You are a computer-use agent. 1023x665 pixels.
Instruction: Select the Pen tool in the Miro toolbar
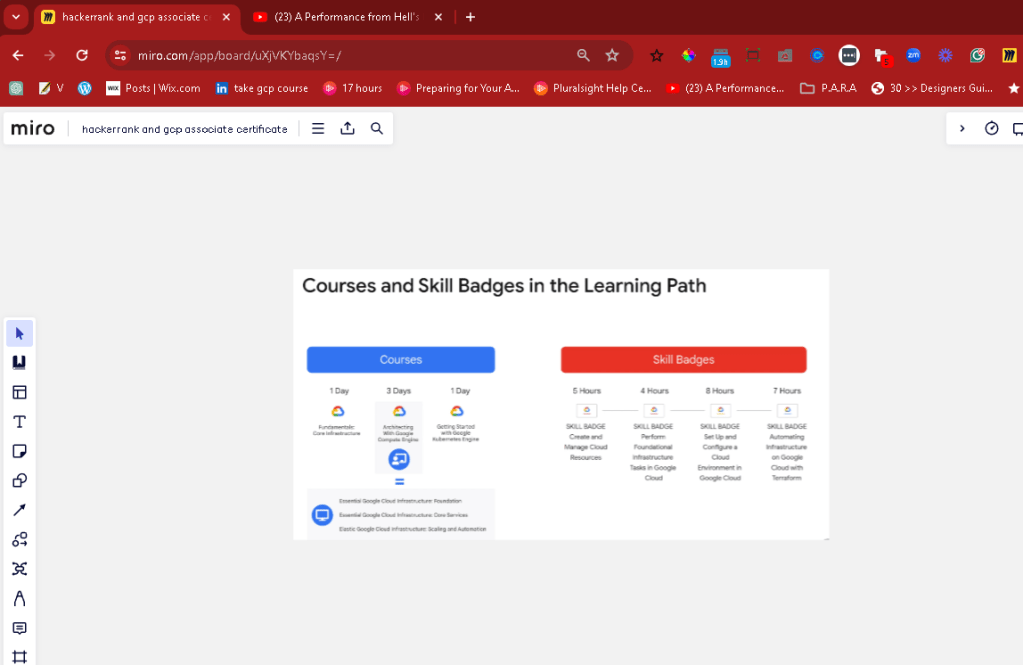20,598
